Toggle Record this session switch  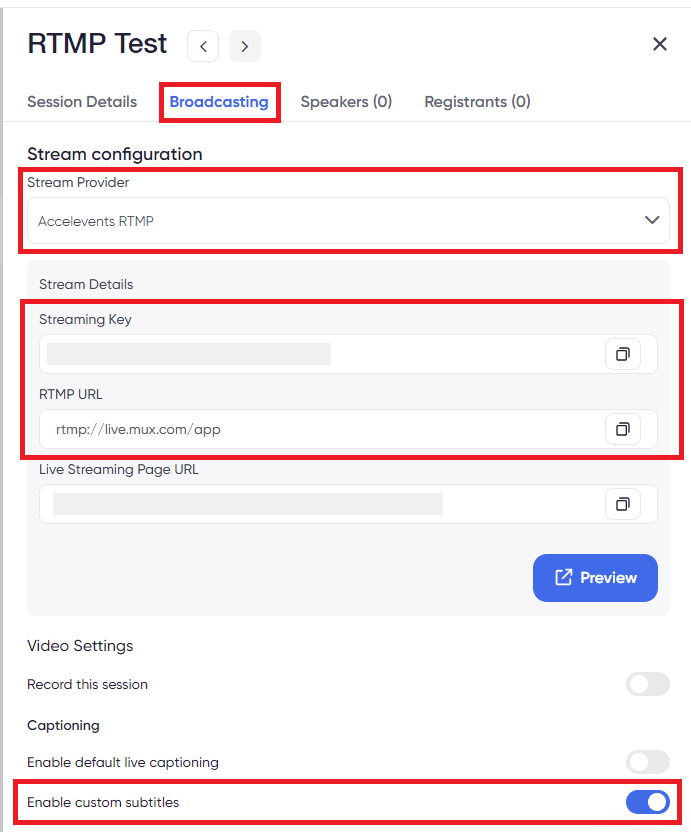pyautogui.click(x=647, y=684)
